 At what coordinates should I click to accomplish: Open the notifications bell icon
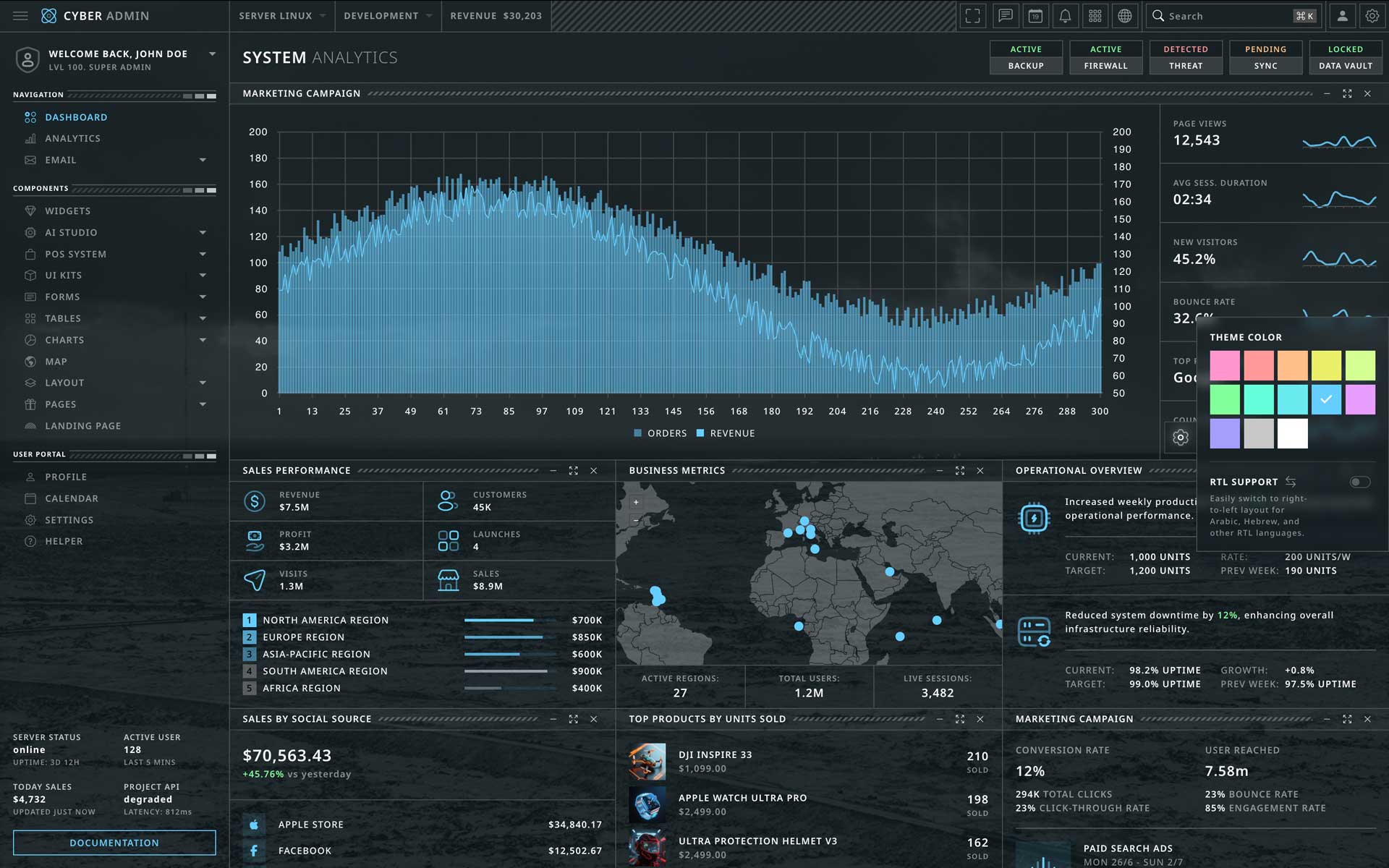1065,16
